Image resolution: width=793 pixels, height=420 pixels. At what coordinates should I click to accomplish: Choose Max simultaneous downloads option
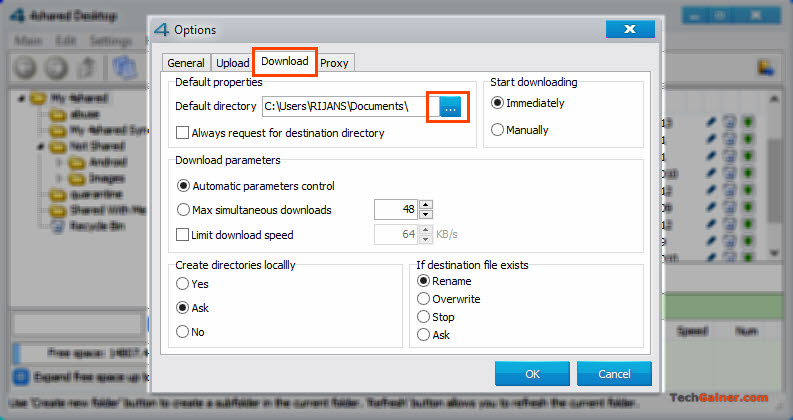254,210
